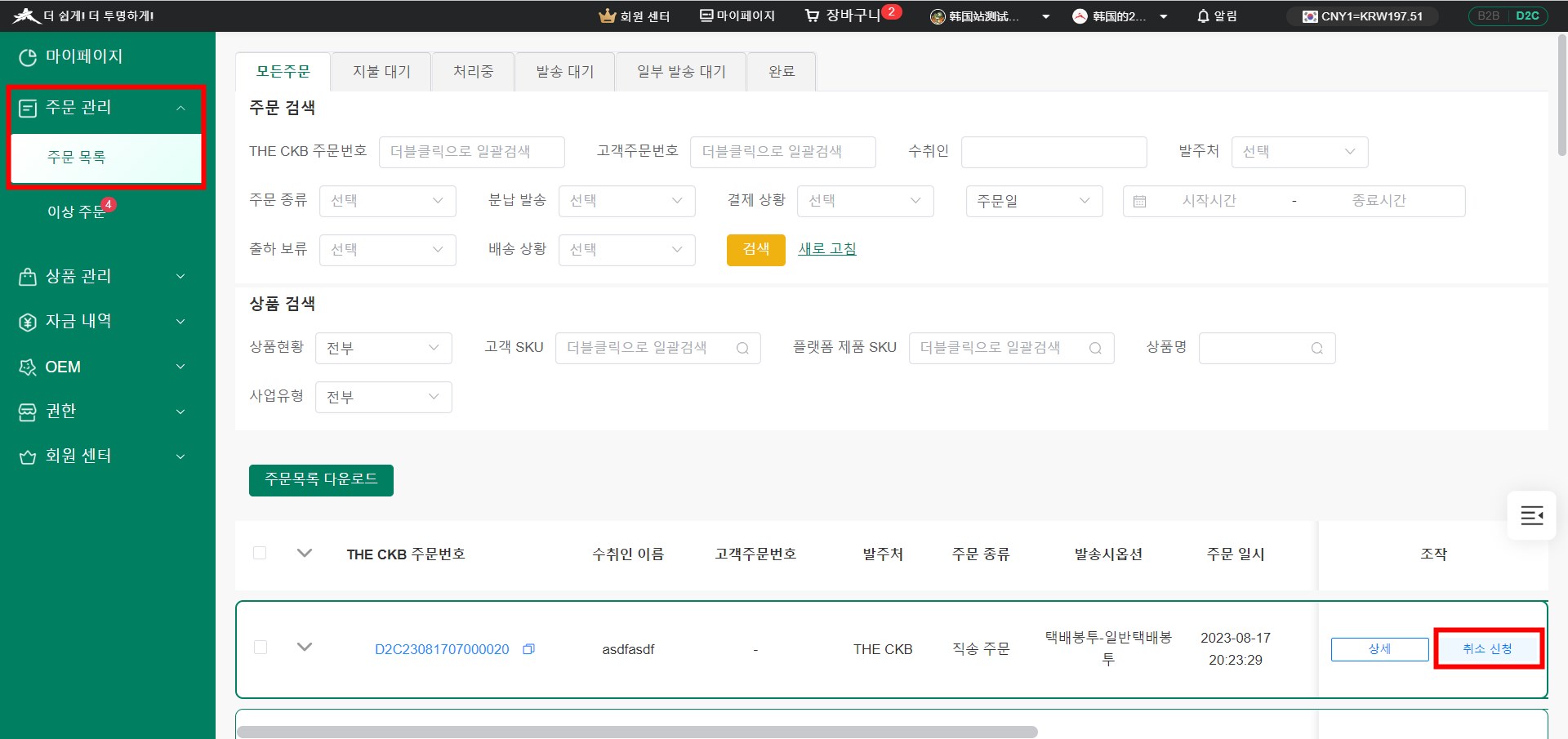The width and height of the screenshot is (1568, 739).
Task: Click 취소 신청 button for the order
Action: tap(1487, 649)
